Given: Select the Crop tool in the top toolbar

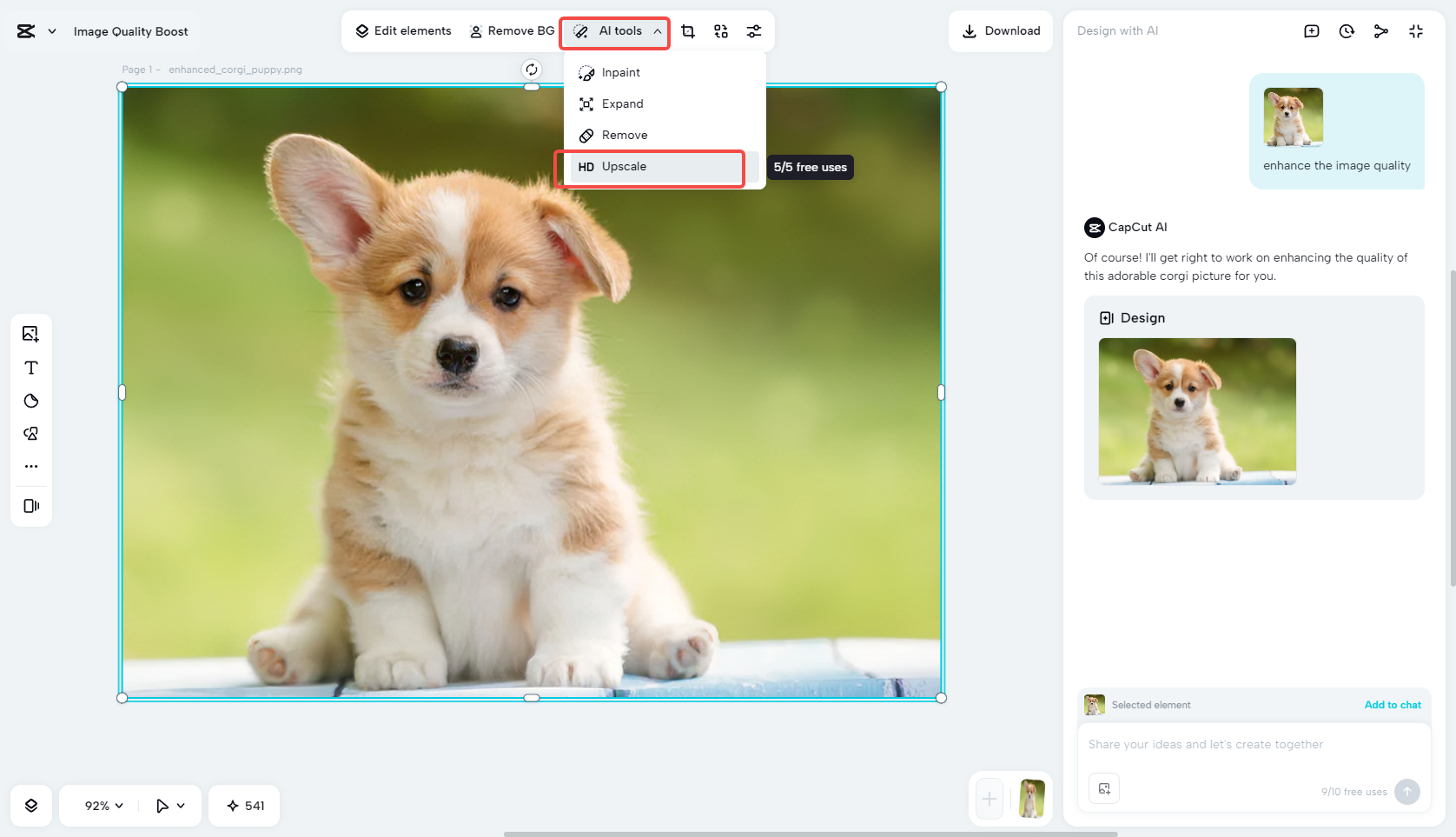Looking at the screenshot, I should tap(687, 30).
